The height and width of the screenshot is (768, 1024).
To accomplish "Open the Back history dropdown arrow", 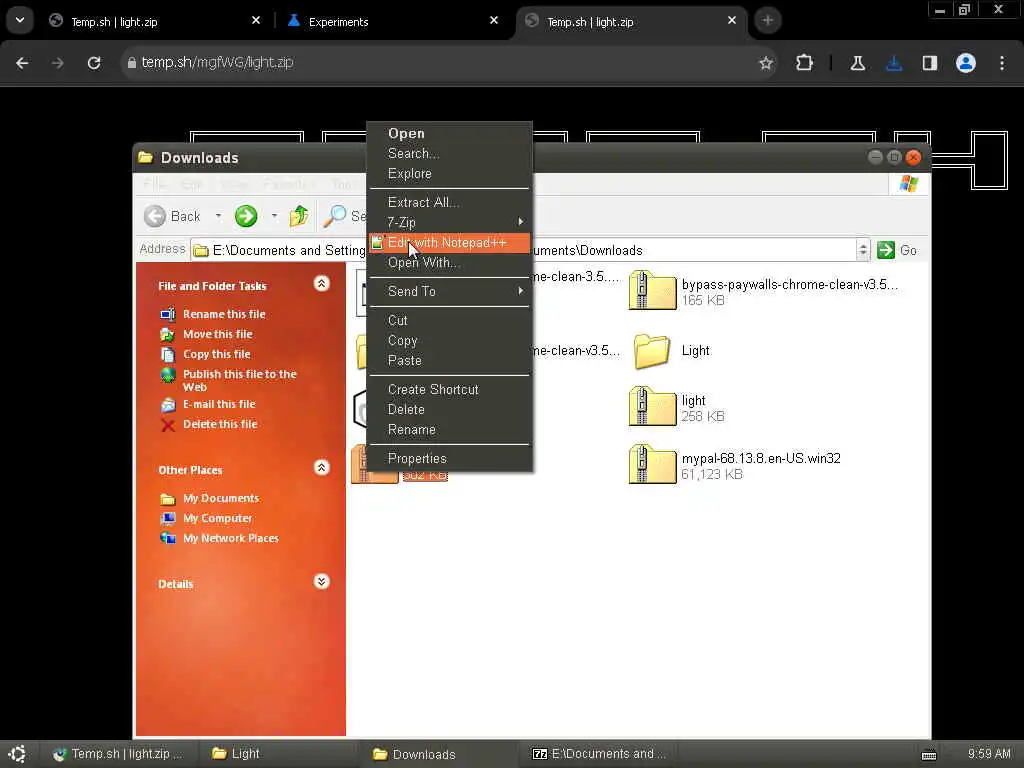I will pos(218,216).
